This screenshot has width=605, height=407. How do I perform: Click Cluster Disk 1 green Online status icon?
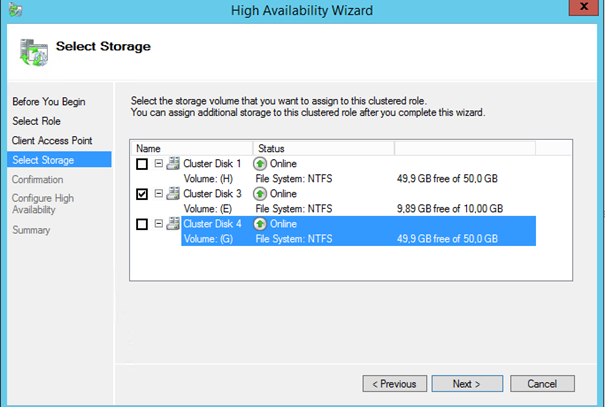(x=260, y=164)
